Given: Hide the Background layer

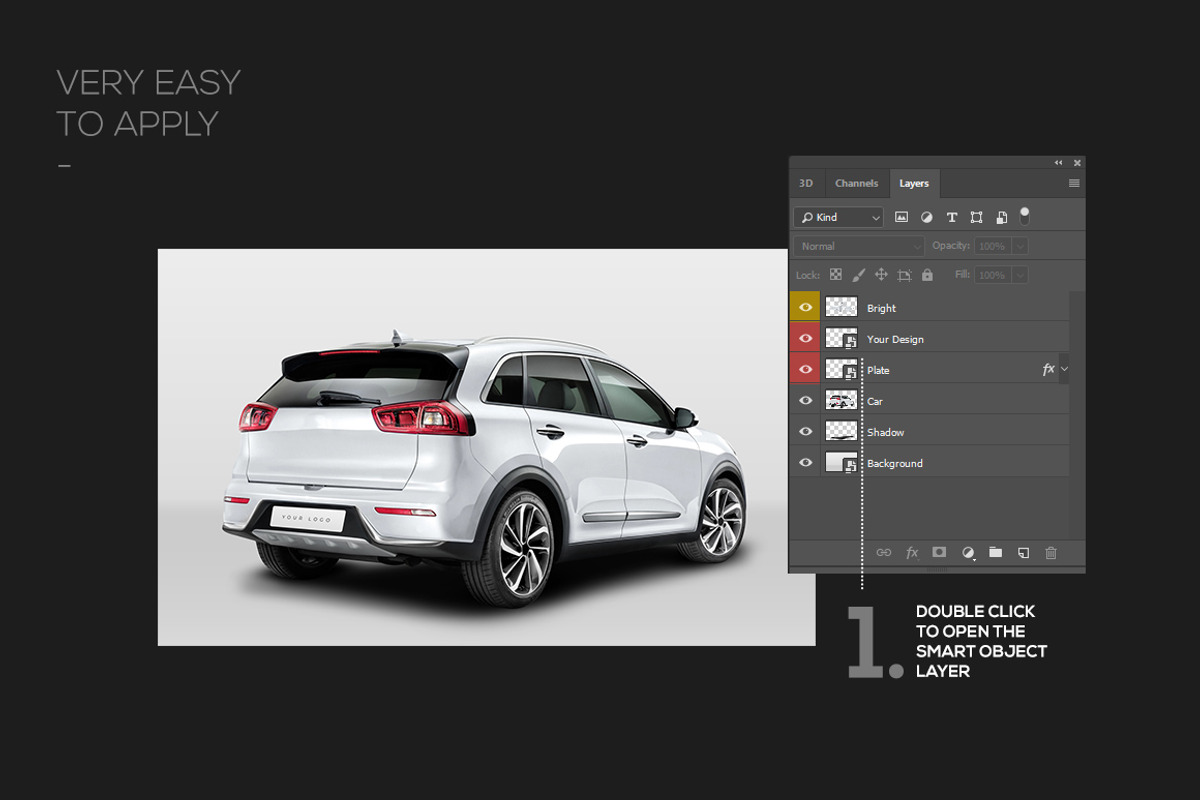Looking at the screenshot, I should [x=805, y=462].
